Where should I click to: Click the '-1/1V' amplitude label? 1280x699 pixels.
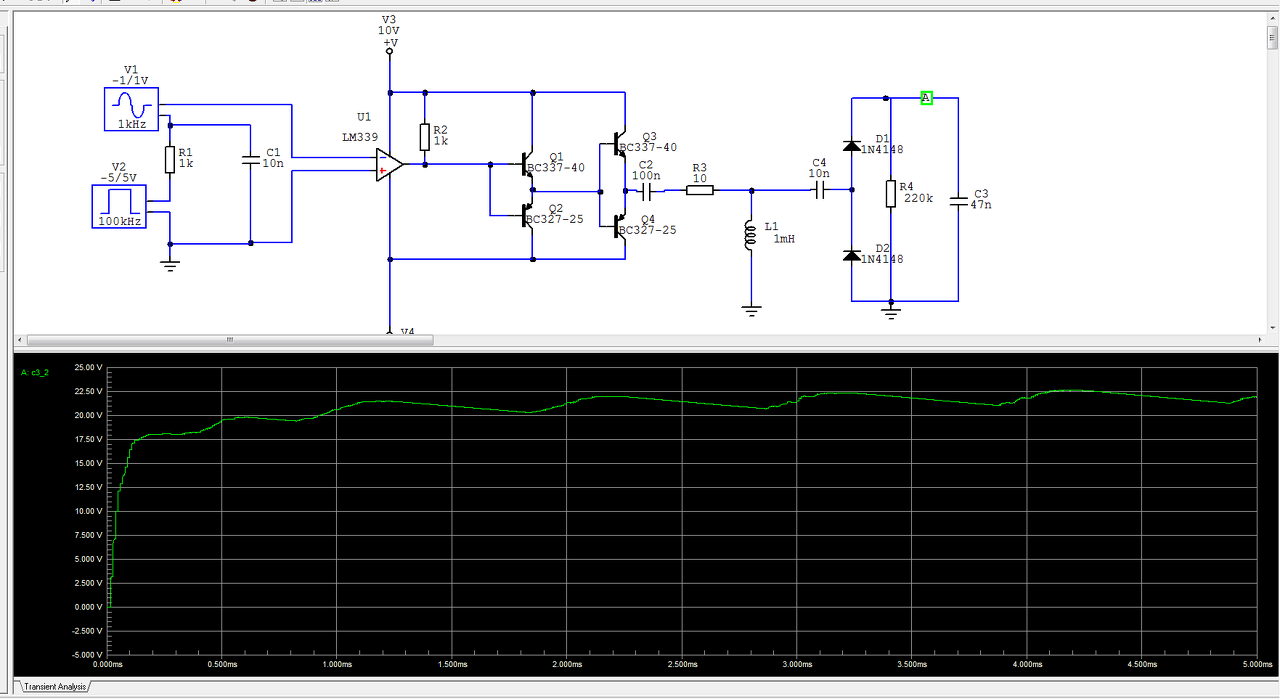point(132,80)
